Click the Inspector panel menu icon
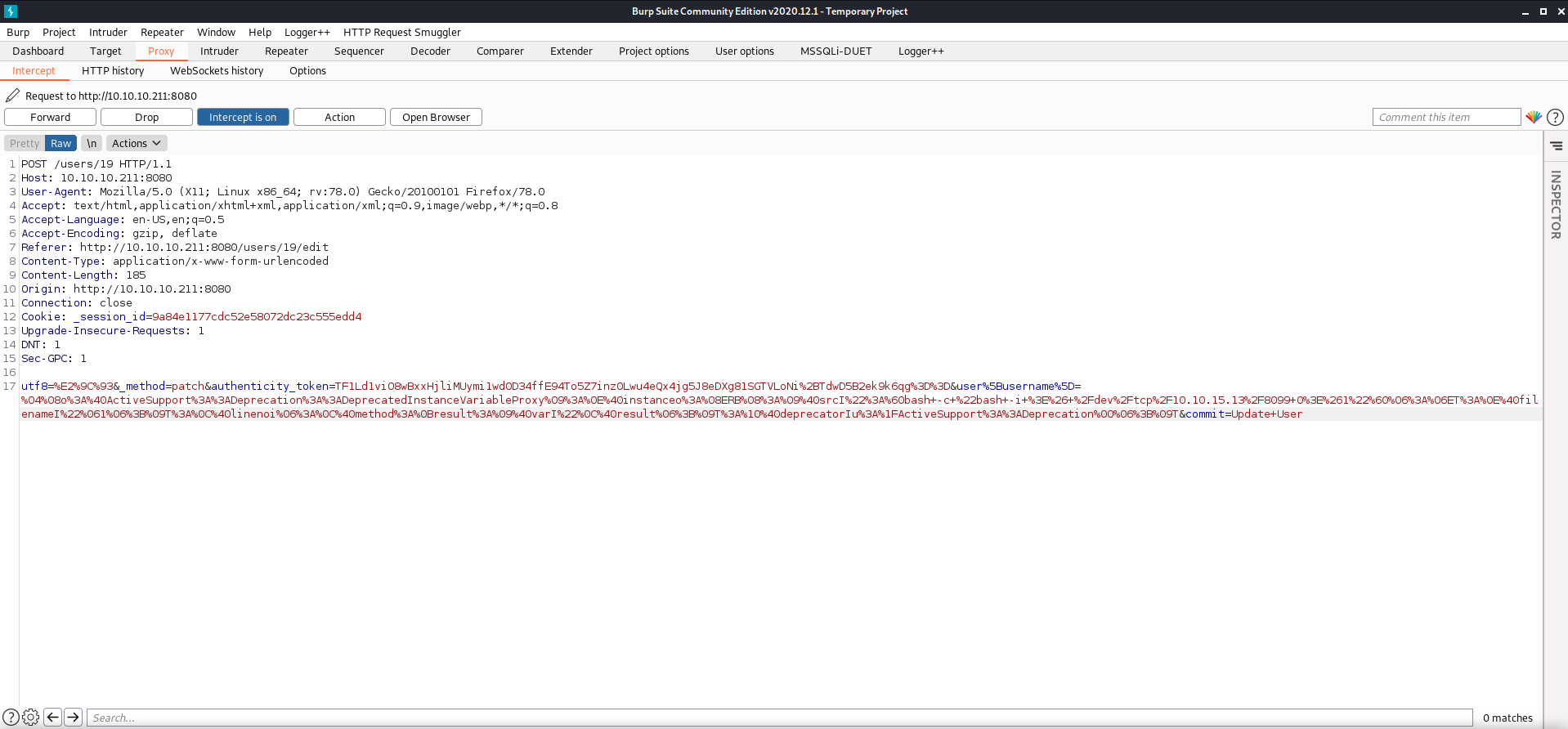1568x729 pixels. click(1556, 145)
